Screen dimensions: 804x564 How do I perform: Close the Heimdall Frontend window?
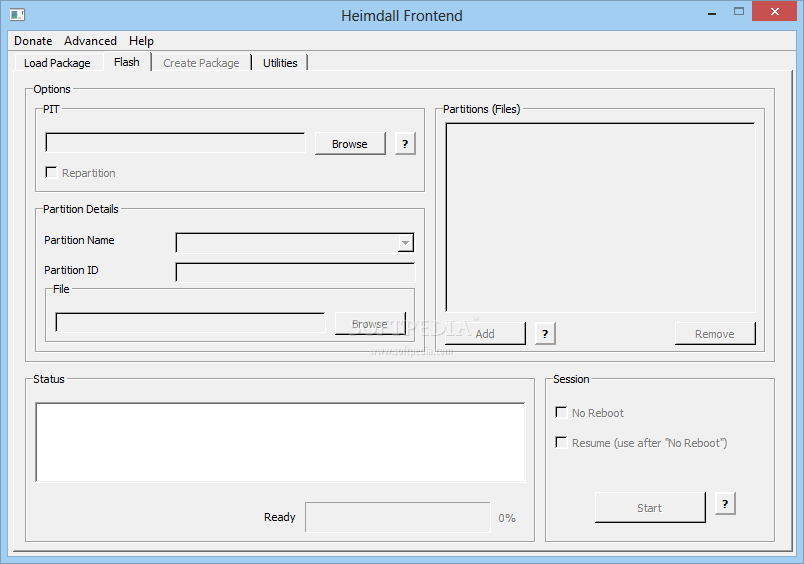click(775, 11)
